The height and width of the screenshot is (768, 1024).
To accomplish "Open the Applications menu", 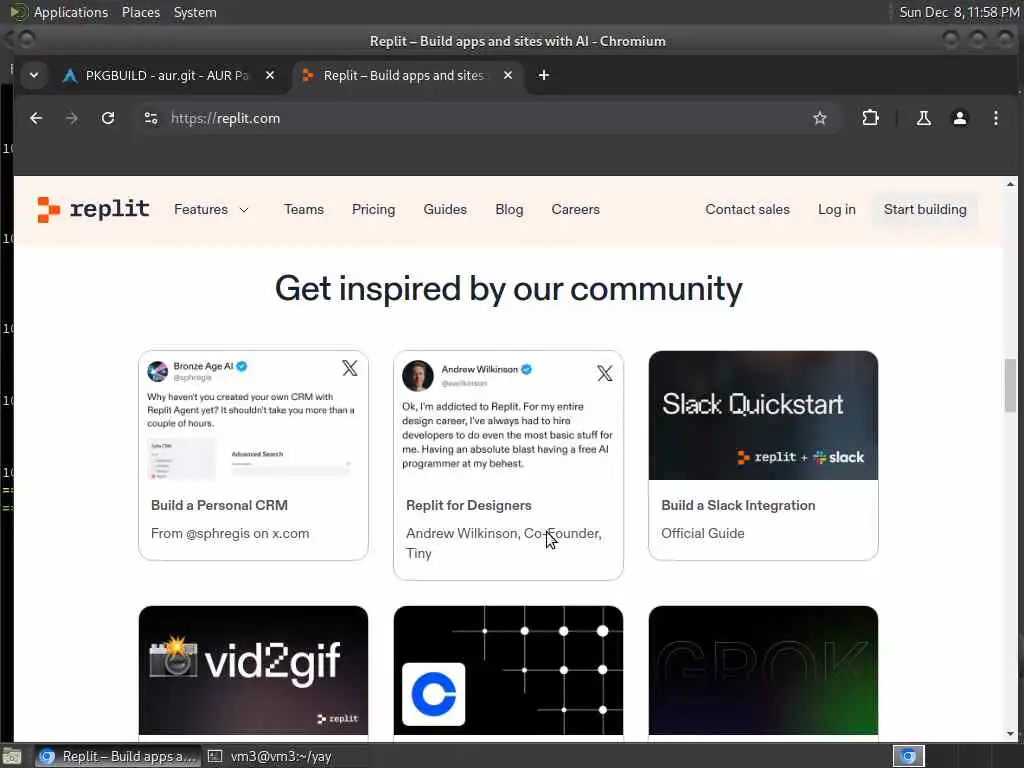I will click(x=70, y=12).
